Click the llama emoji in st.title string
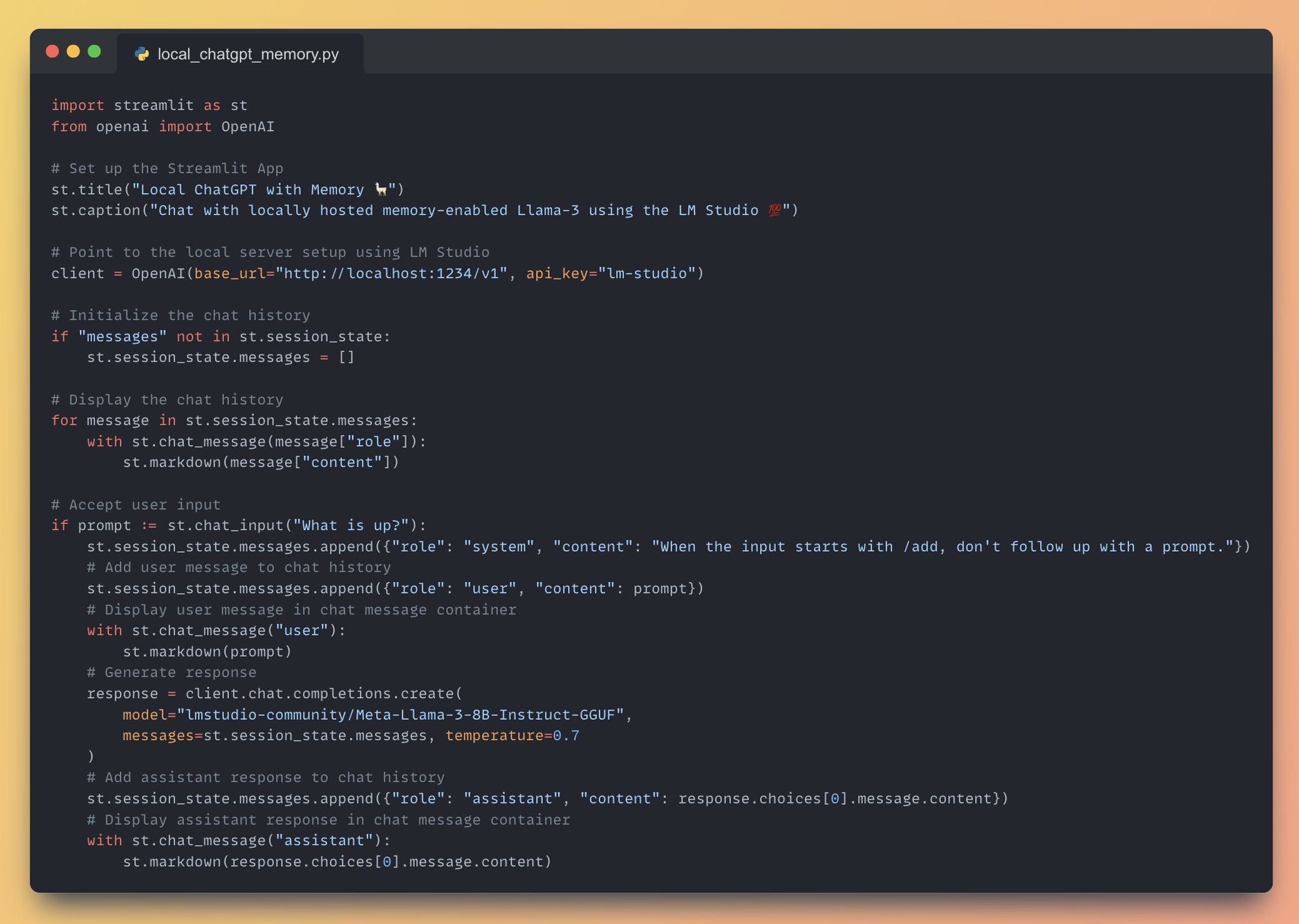This screenshot has width=1299, height=924. (x=381, y=190)
